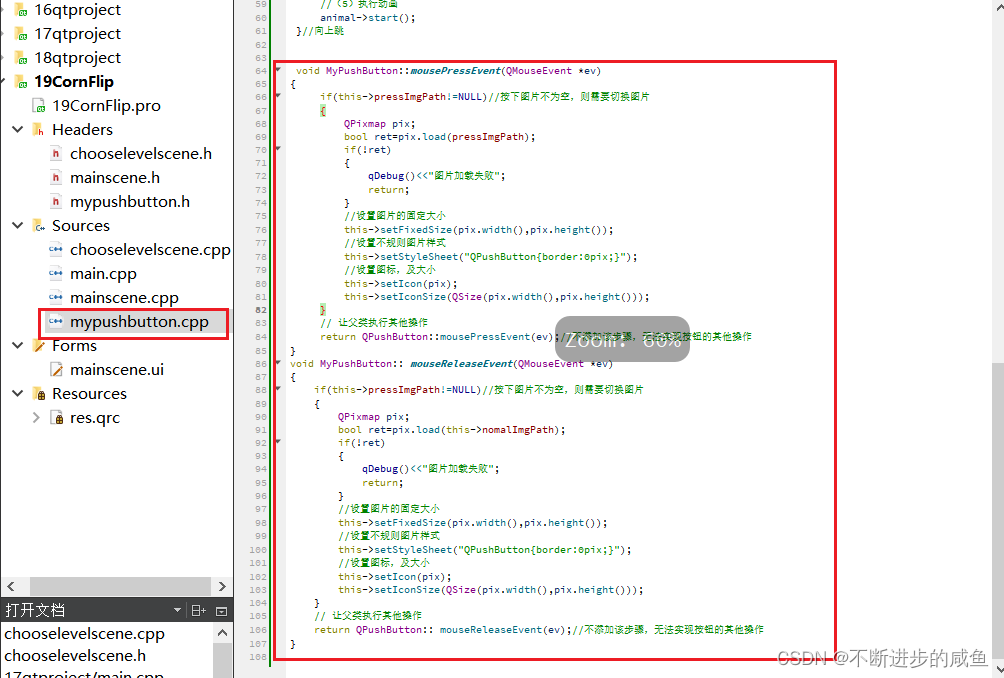Viewport: 1004px width, 678px height.
Task: Click bool ret=pix.load(this->nomalImgPath); line
Action: tap(451, 430)
